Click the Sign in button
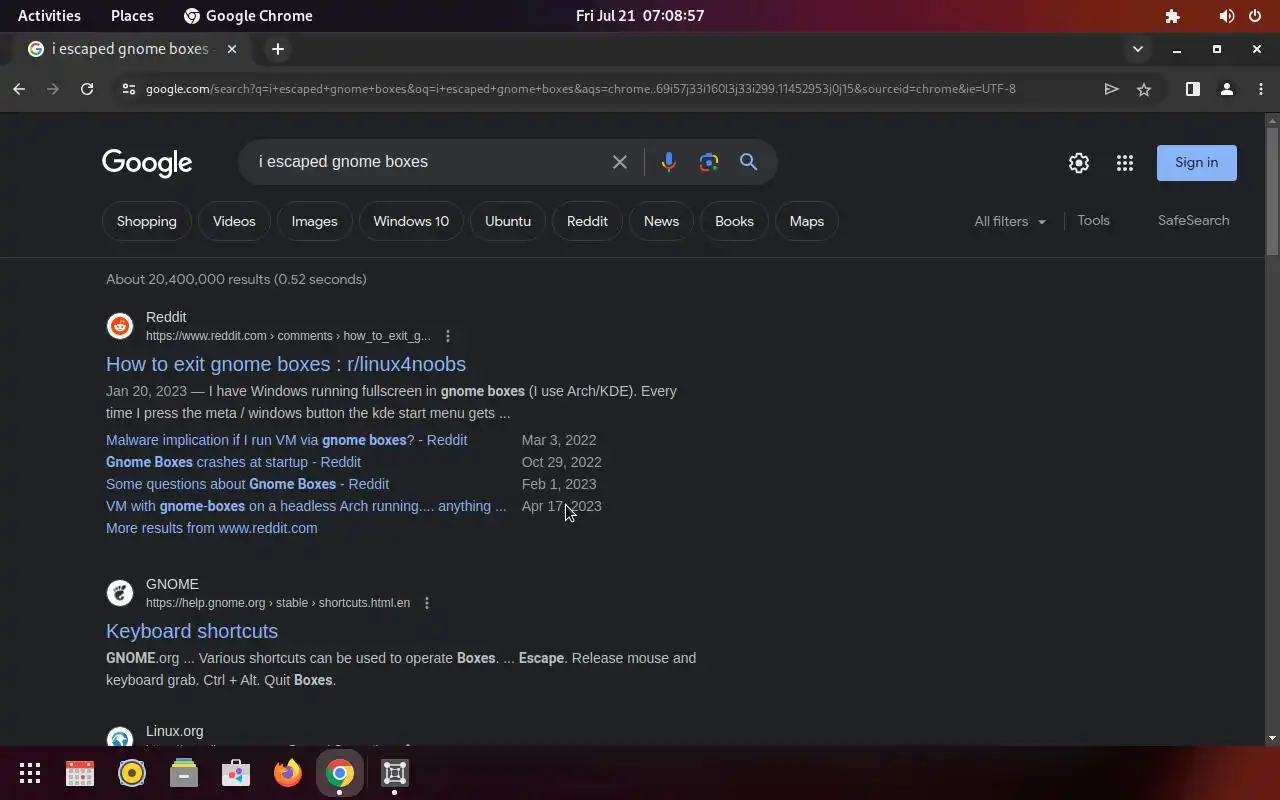This screenshot has height=800, width=1280. pyautogui.click(x=1196, y=163)
